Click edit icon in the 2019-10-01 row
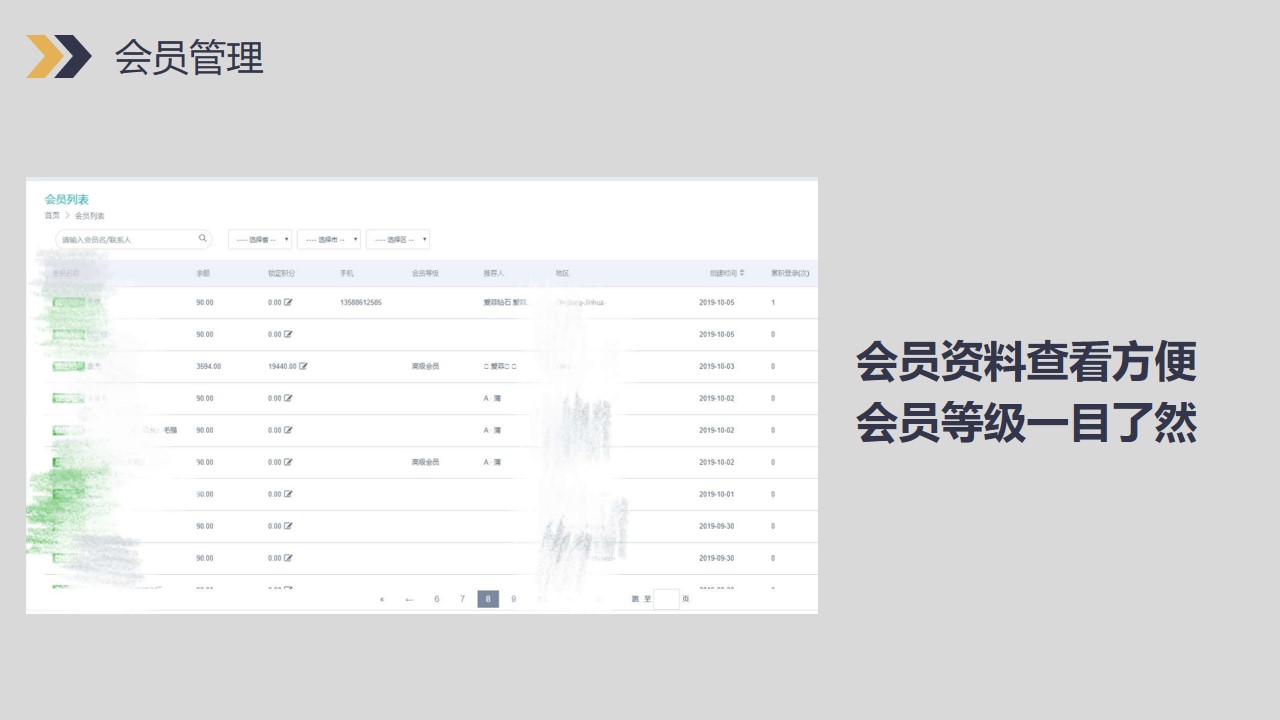Screen dimensions: 1280x720 coord(288,495)
